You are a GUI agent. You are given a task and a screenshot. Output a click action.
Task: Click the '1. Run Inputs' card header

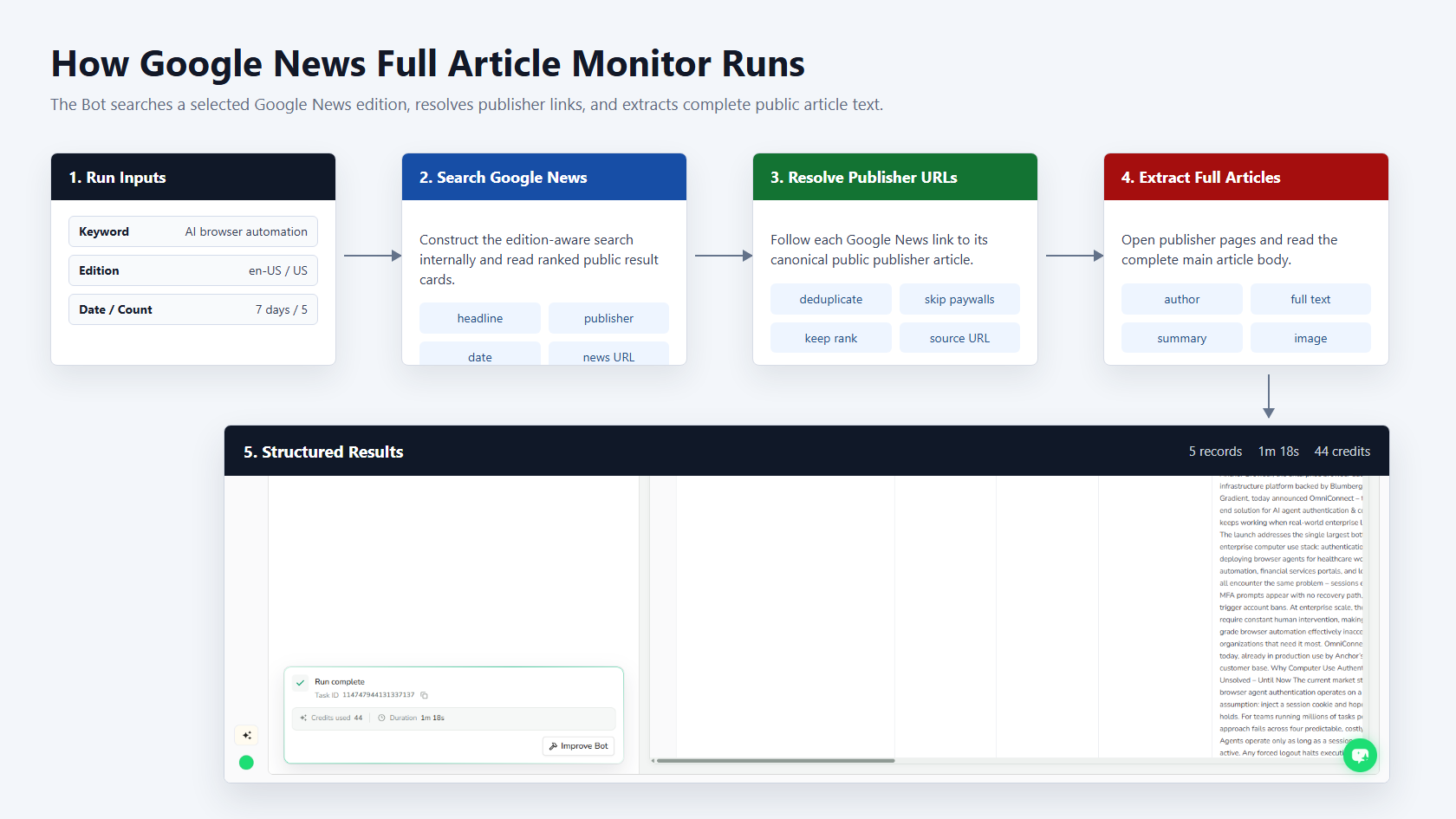[x=193, y=177]
